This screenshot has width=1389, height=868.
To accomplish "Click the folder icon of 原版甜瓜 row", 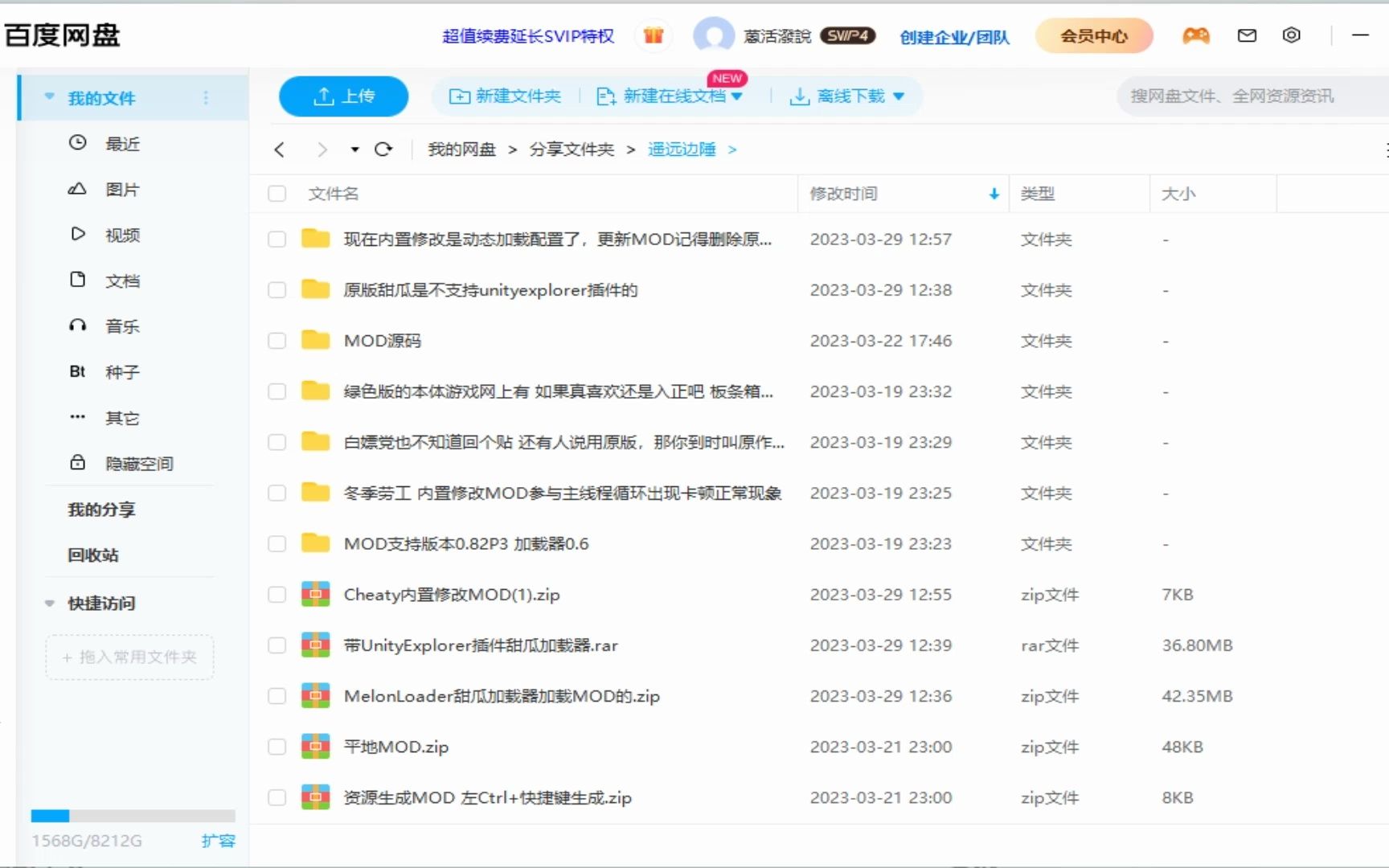I will pyautogui.click(x=316, y=289).
